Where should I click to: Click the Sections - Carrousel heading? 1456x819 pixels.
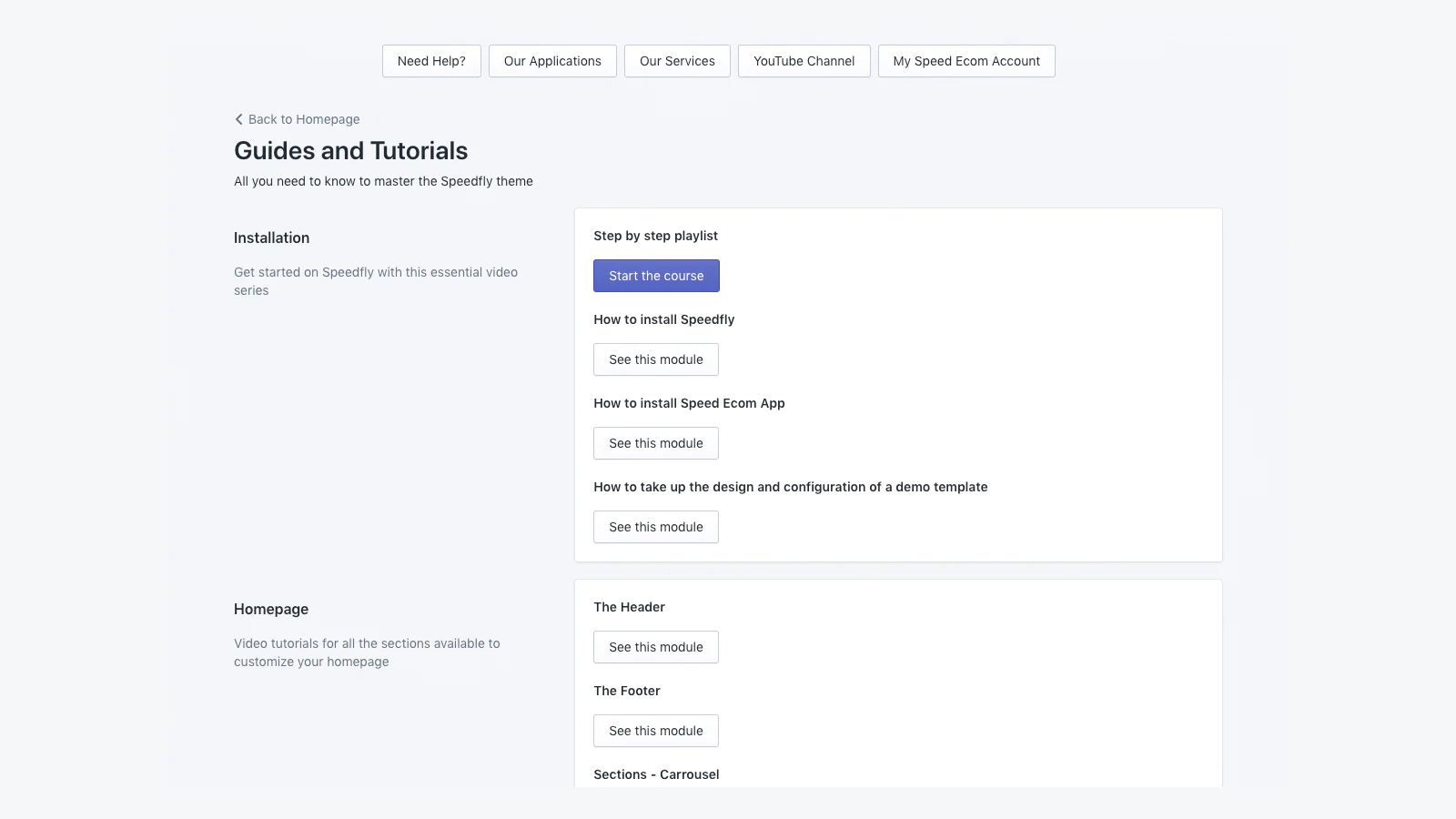[x=656, y=774]
